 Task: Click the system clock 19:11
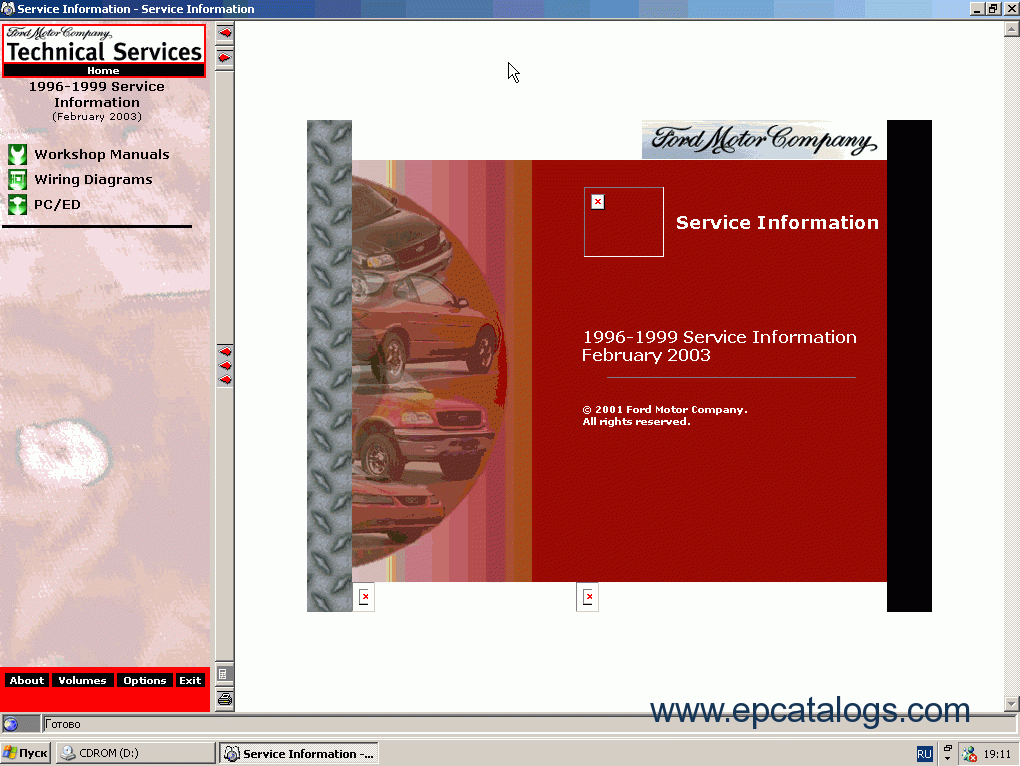point(997,754)
